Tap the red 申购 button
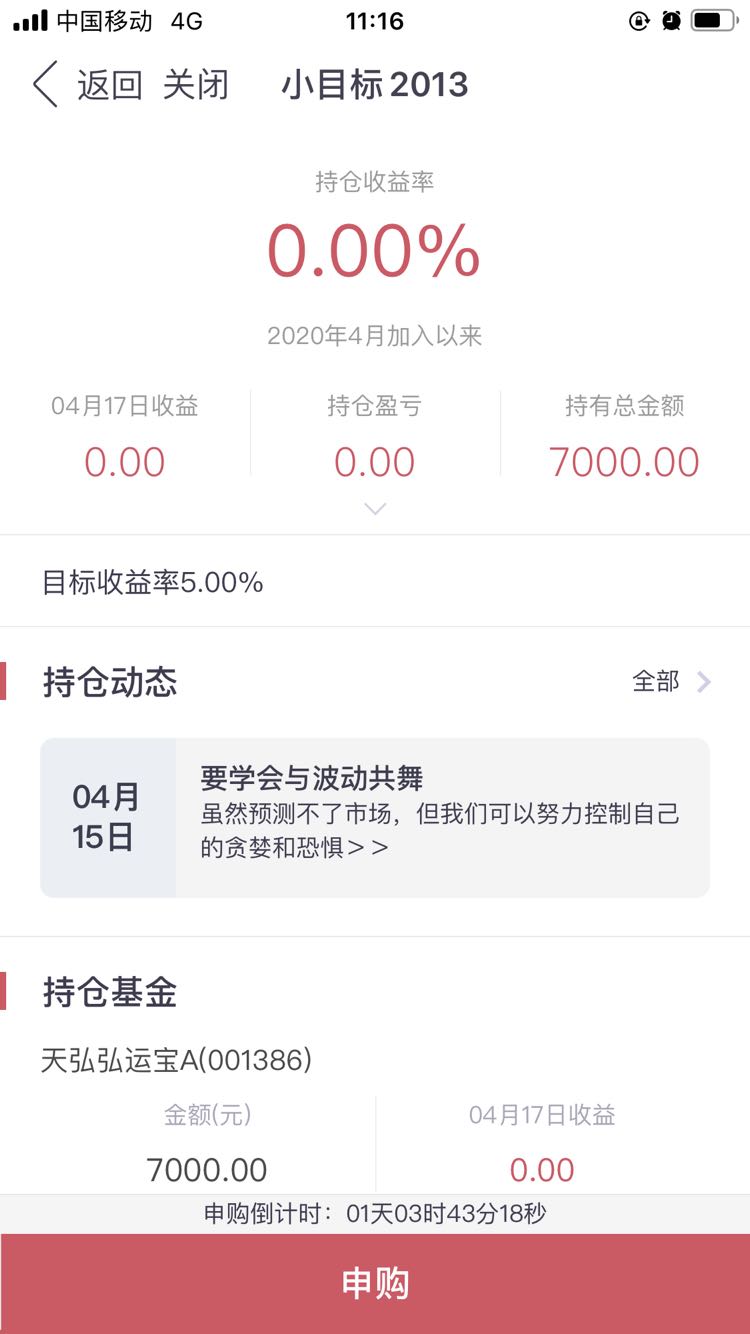This screenshot has height=1334, width=750. (x=375, y=1284)
